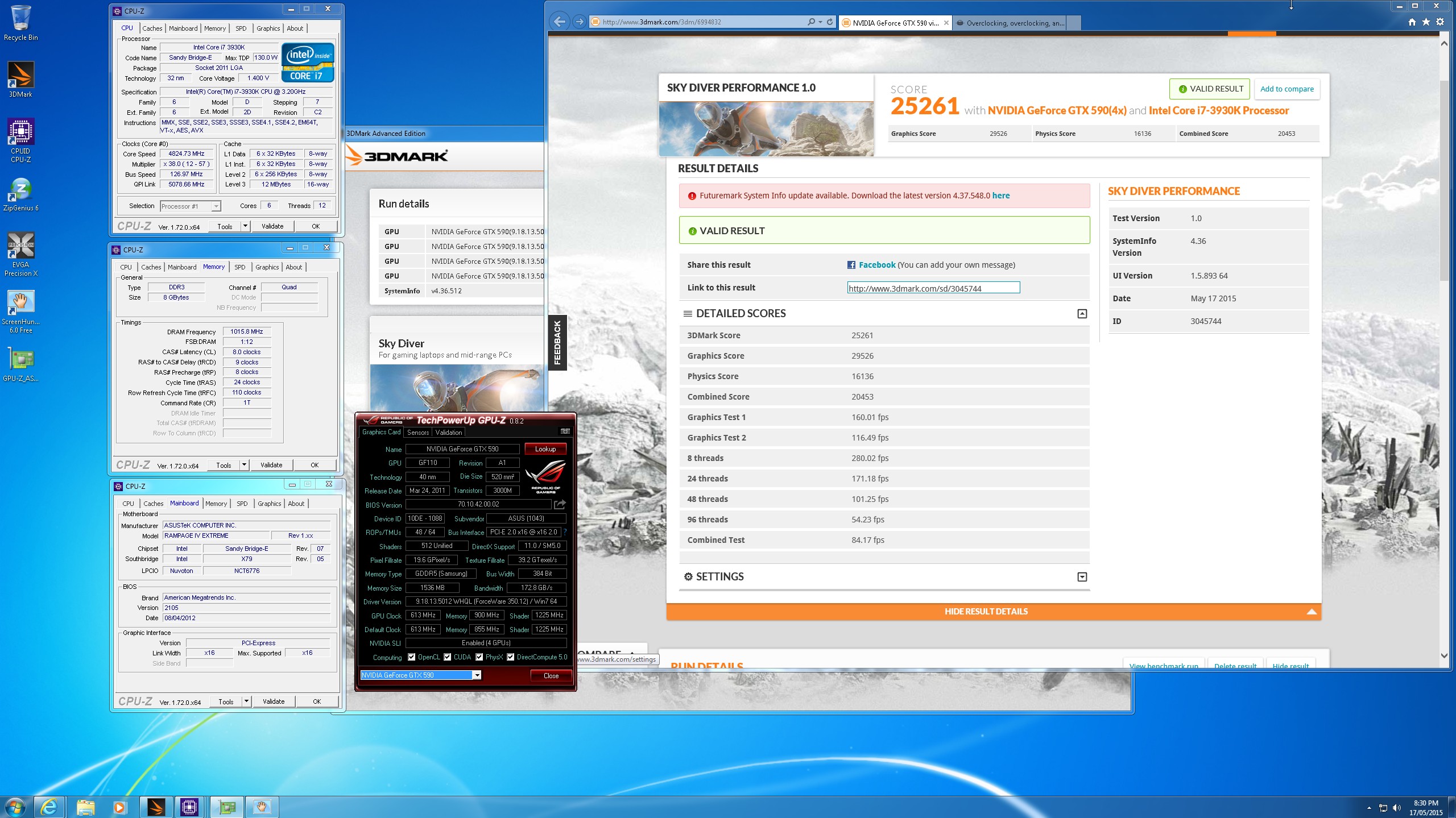This screenshot has width=1456, height=818.
Task: Open the Facebook share link
Action: [876, 265]
